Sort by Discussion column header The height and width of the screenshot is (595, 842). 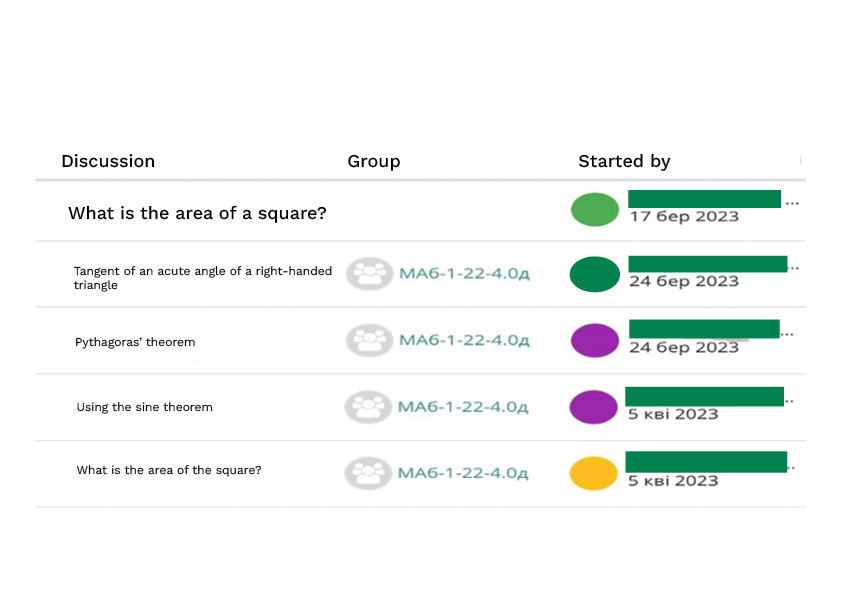coord(108,161)
